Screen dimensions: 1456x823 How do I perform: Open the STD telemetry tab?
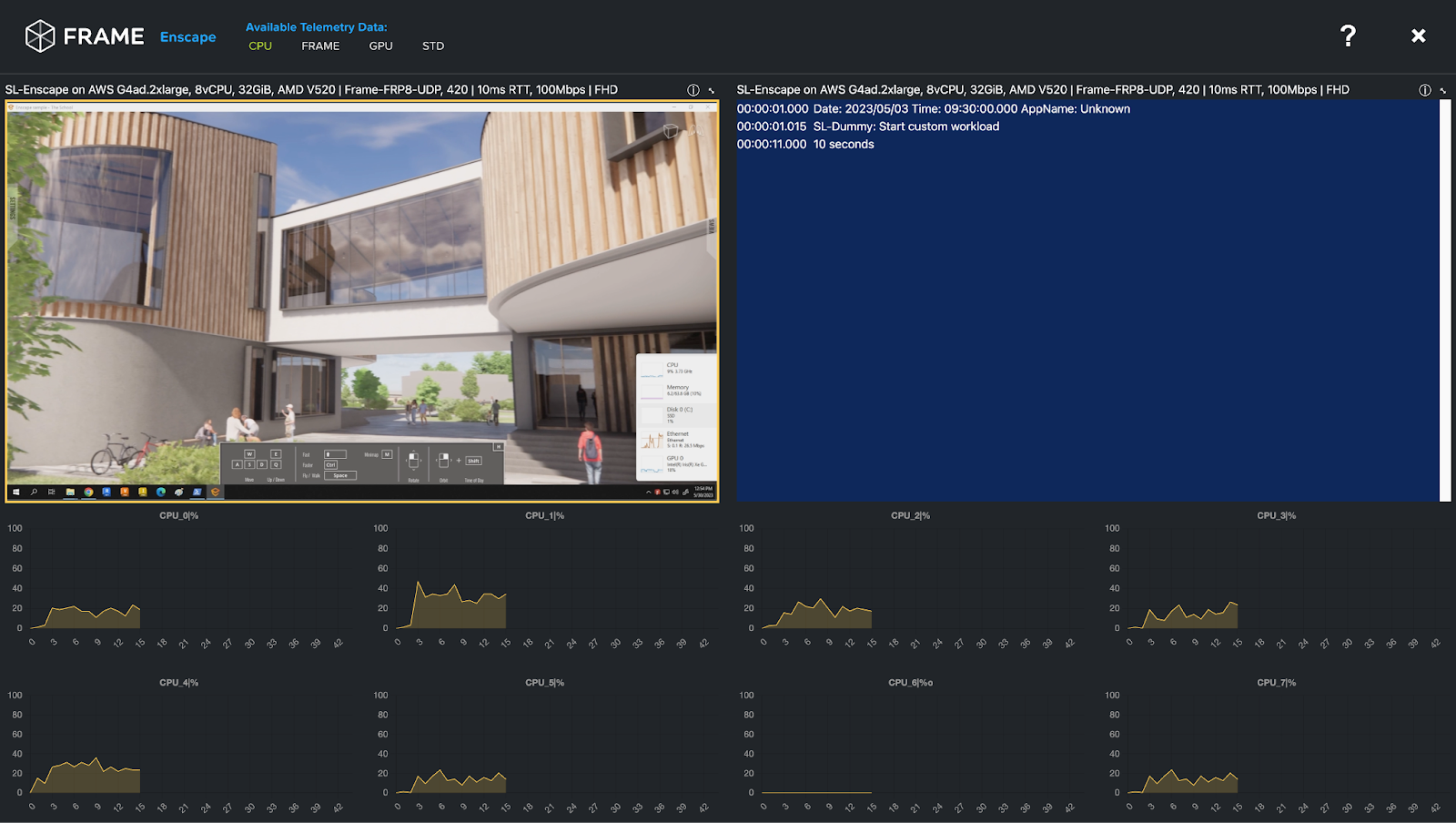433,46
